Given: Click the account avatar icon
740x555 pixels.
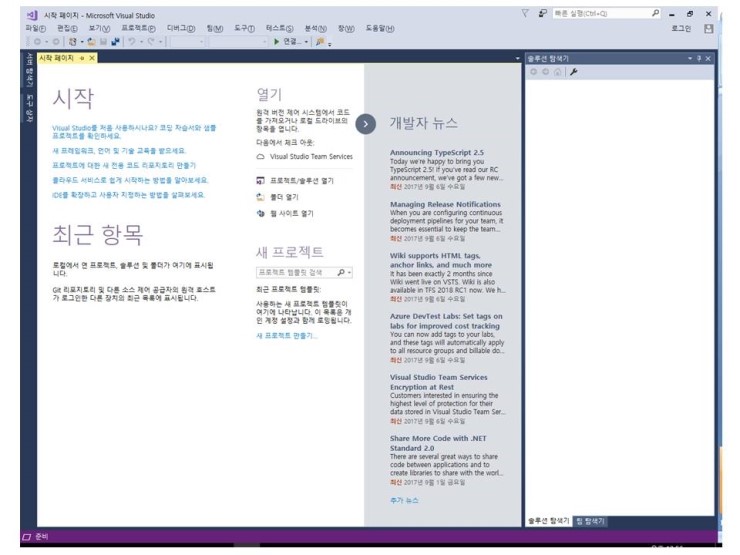Looking at the screenshot, I should [708, 29].
